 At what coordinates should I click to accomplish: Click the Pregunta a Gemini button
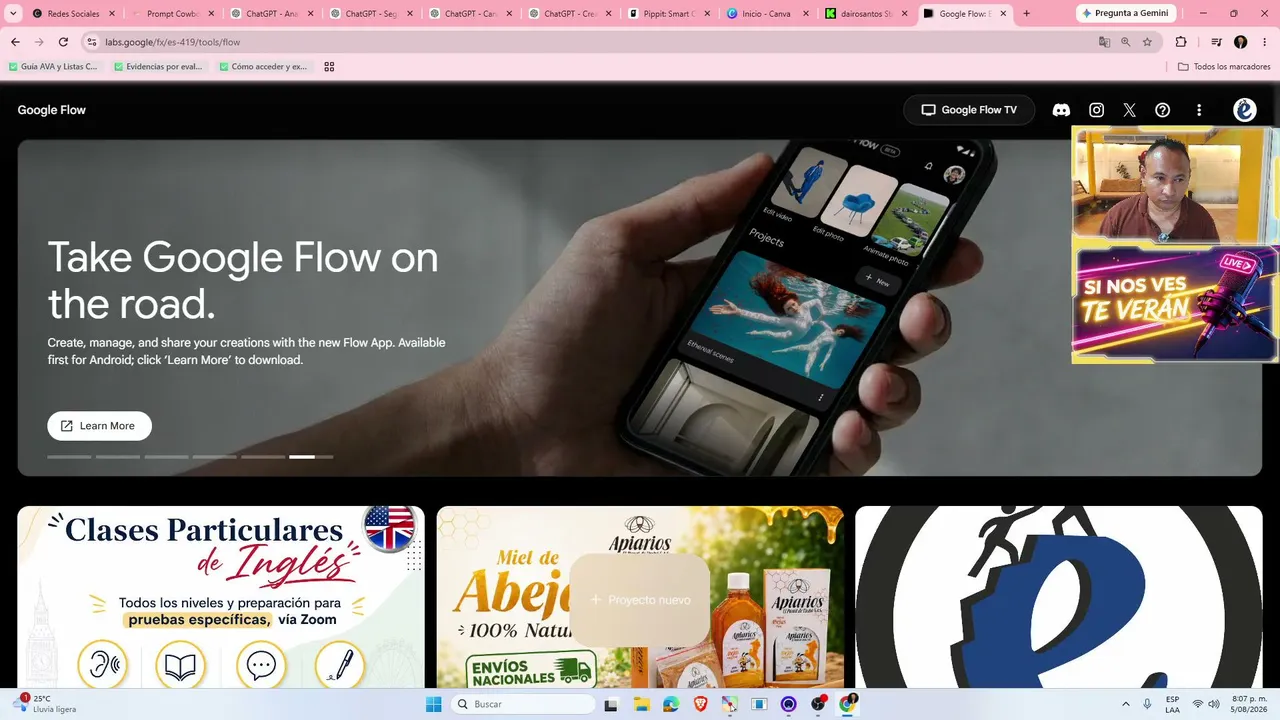coord(1125,13)
